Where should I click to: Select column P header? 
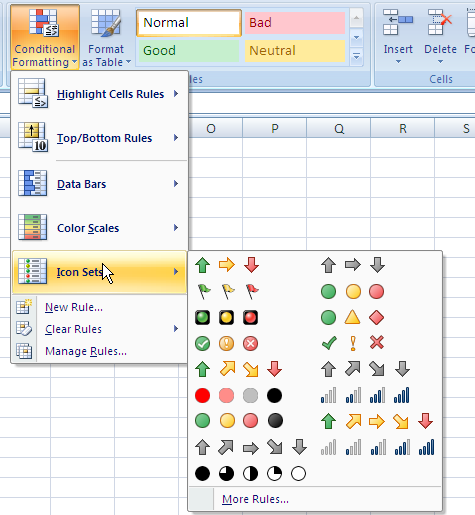tap(274, 128)
